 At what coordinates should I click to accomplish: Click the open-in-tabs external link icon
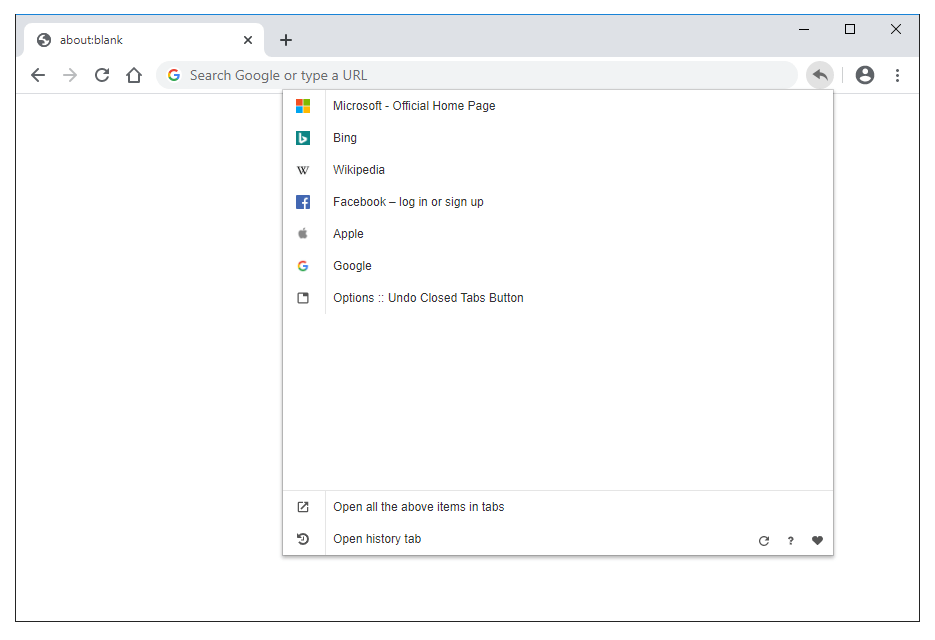[303, 507]
